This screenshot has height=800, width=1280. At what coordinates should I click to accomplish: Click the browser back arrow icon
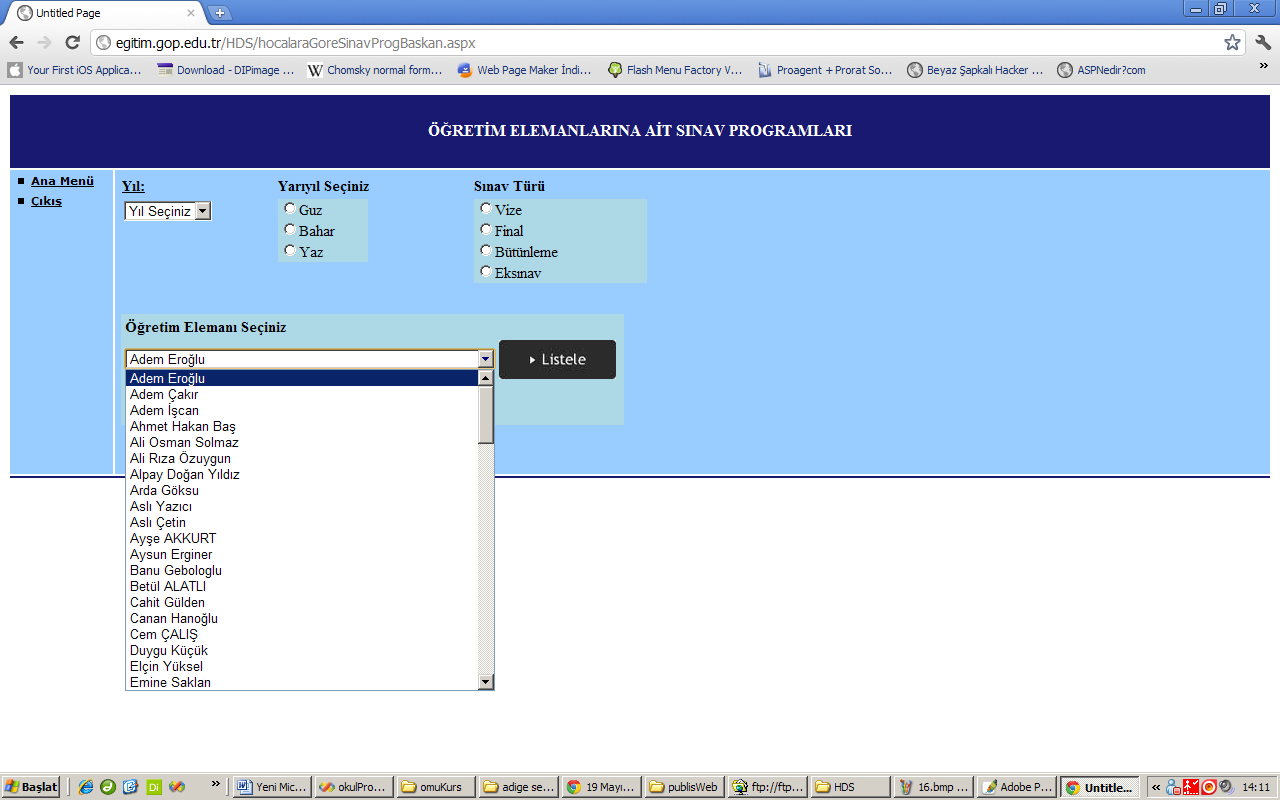17,42
